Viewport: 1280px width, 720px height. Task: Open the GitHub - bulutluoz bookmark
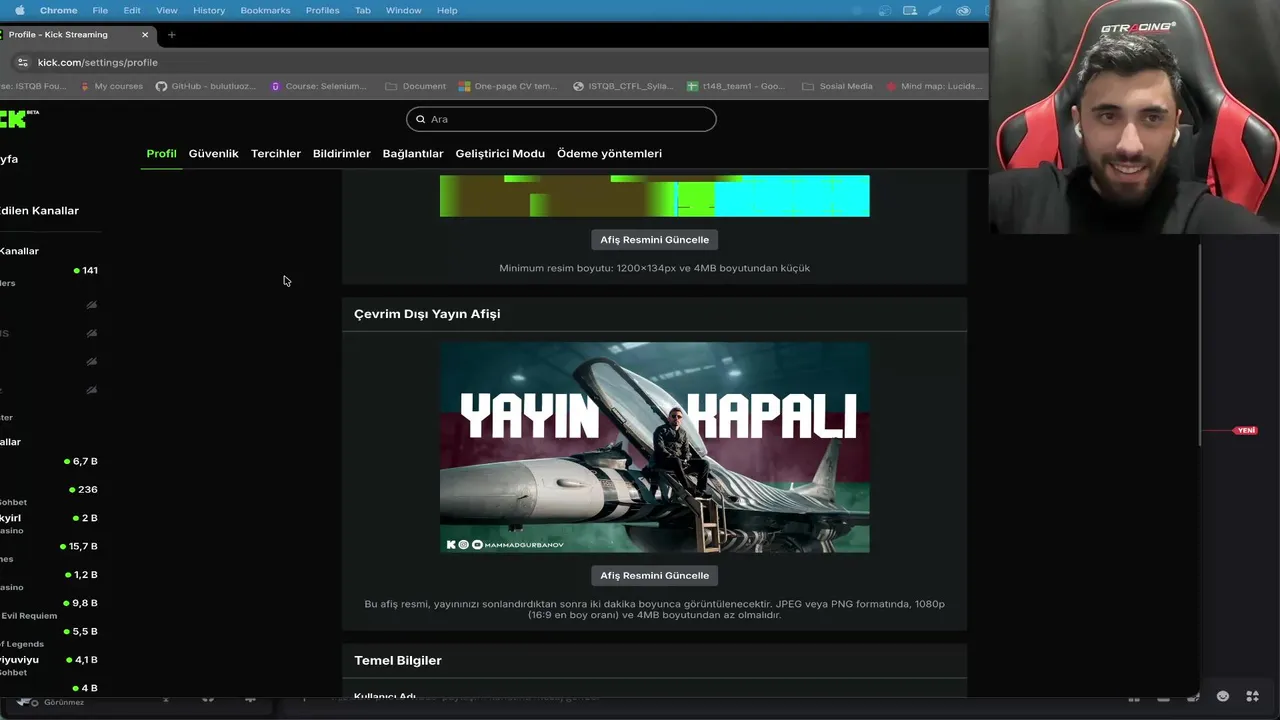click(x=204, y=86)
